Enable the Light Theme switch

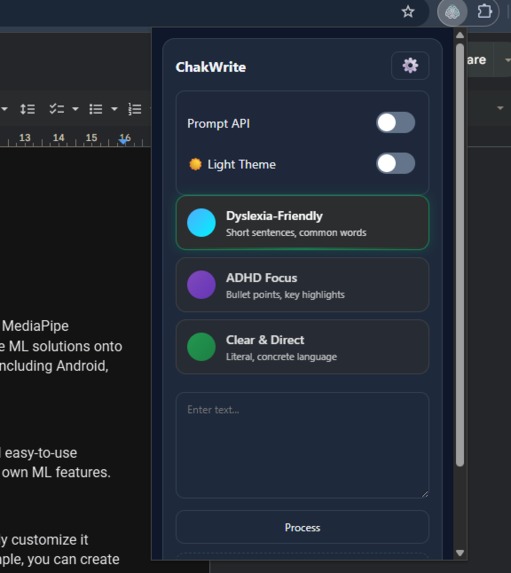tap(395, 163)
